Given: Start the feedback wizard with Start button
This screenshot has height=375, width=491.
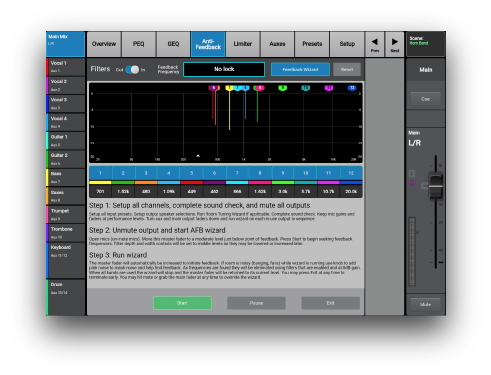Looking at the screenshot, I should tap(182, 303).
